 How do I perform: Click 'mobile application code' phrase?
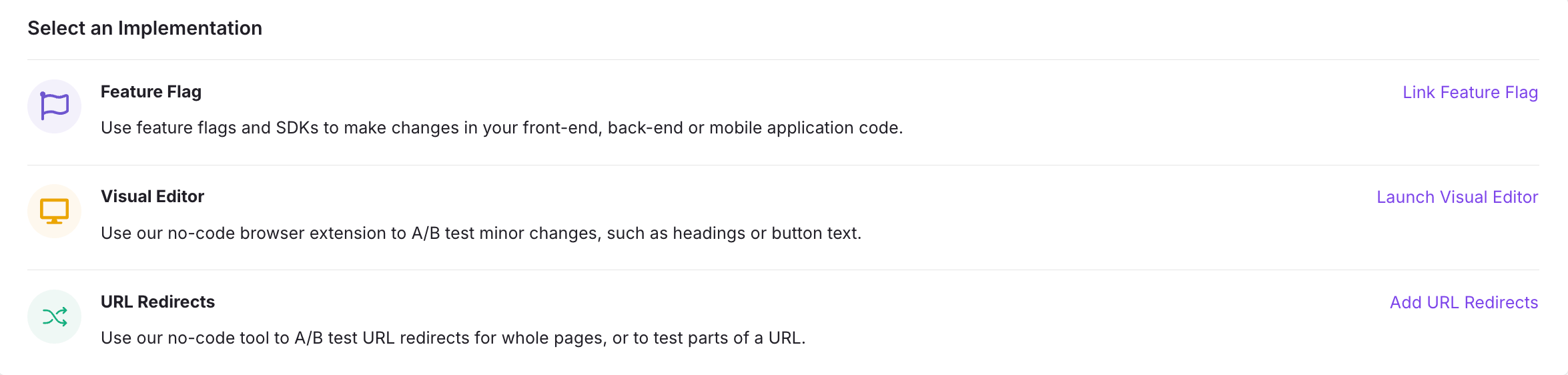pos(806,127)
